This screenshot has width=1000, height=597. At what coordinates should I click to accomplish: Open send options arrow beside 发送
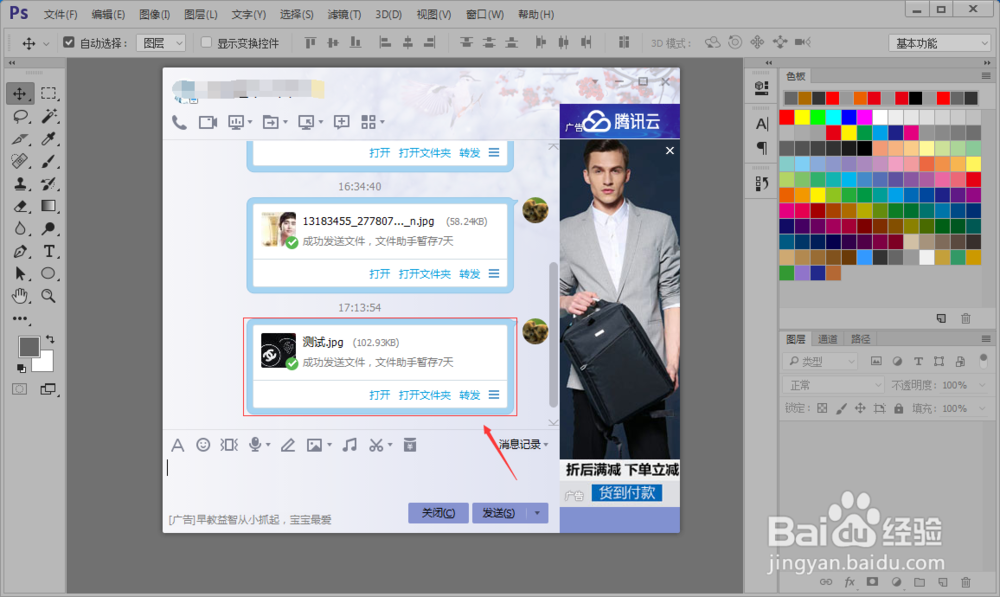click(x=538, y=513)
